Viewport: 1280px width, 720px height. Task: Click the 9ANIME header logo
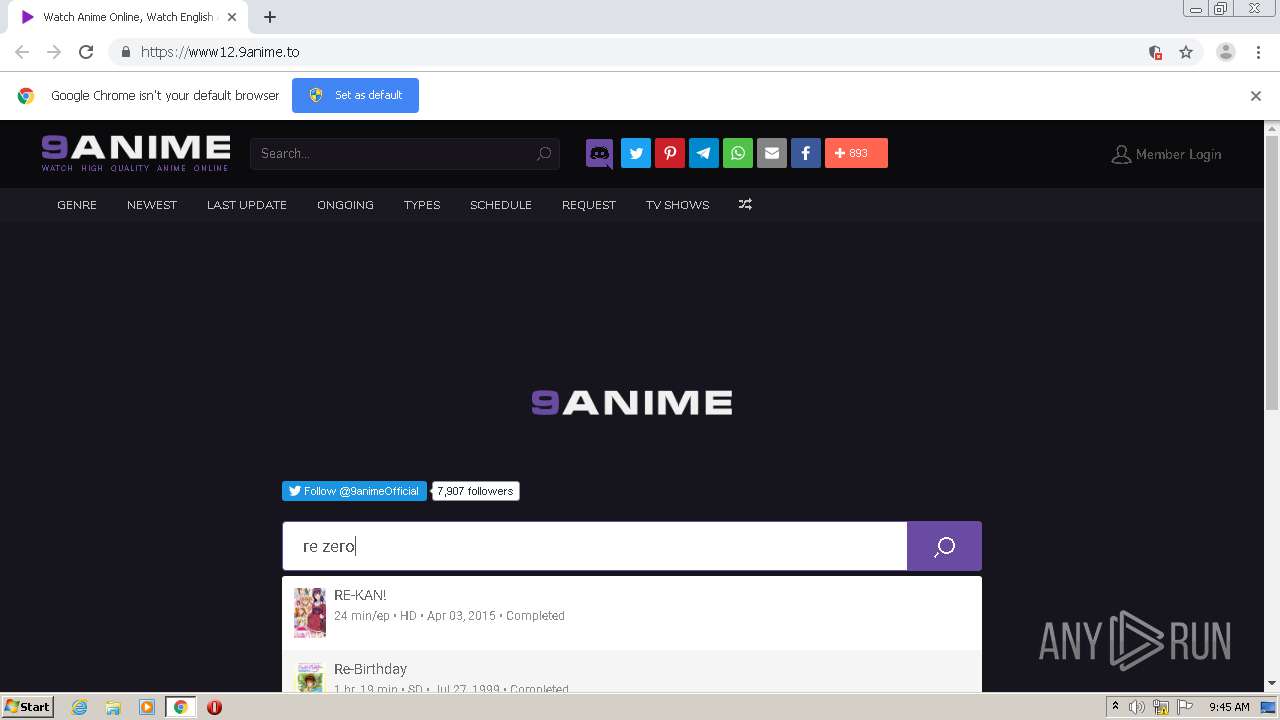[136, 153]
